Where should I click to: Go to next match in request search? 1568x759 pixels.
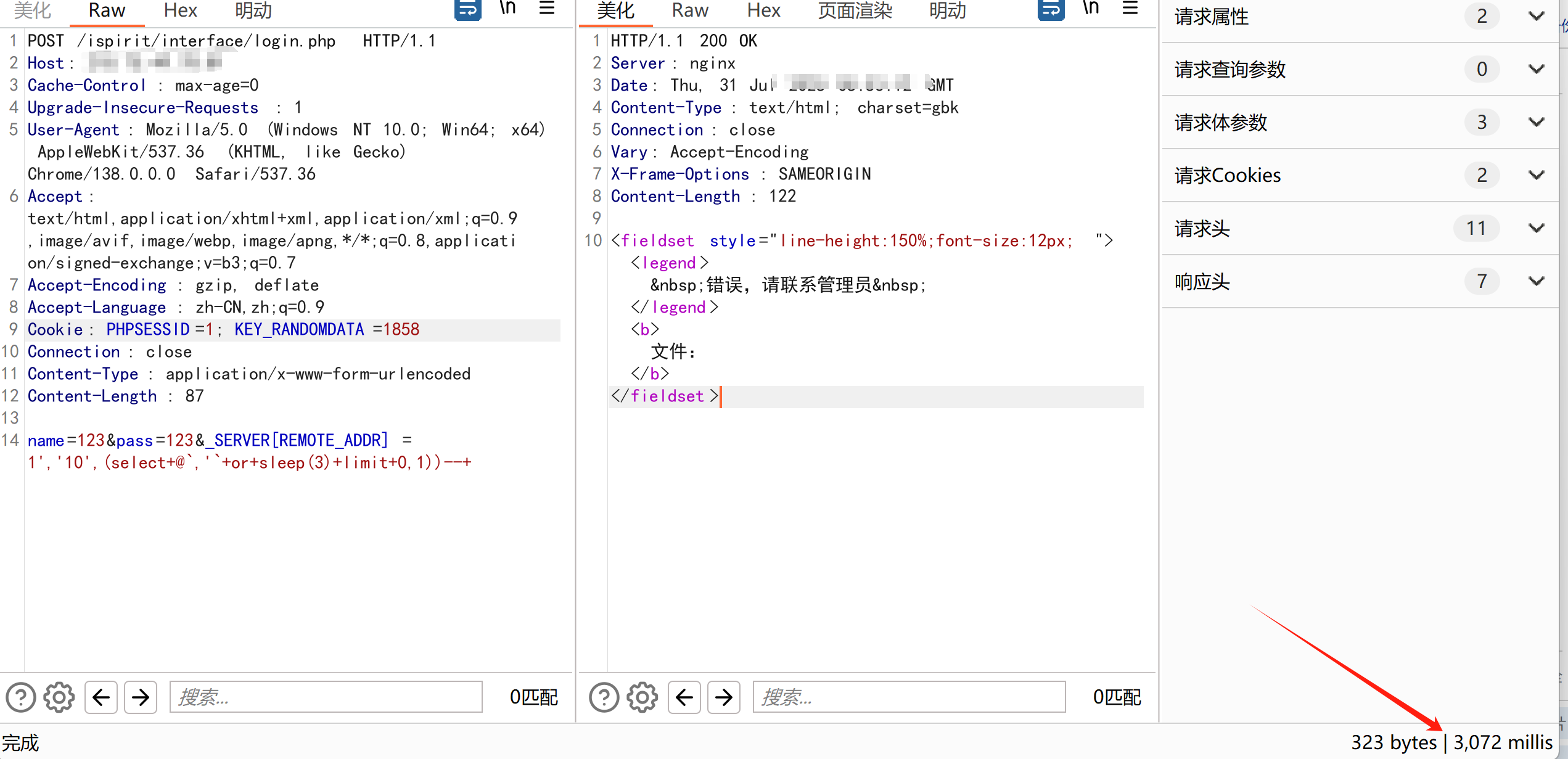tap(141, 697)
